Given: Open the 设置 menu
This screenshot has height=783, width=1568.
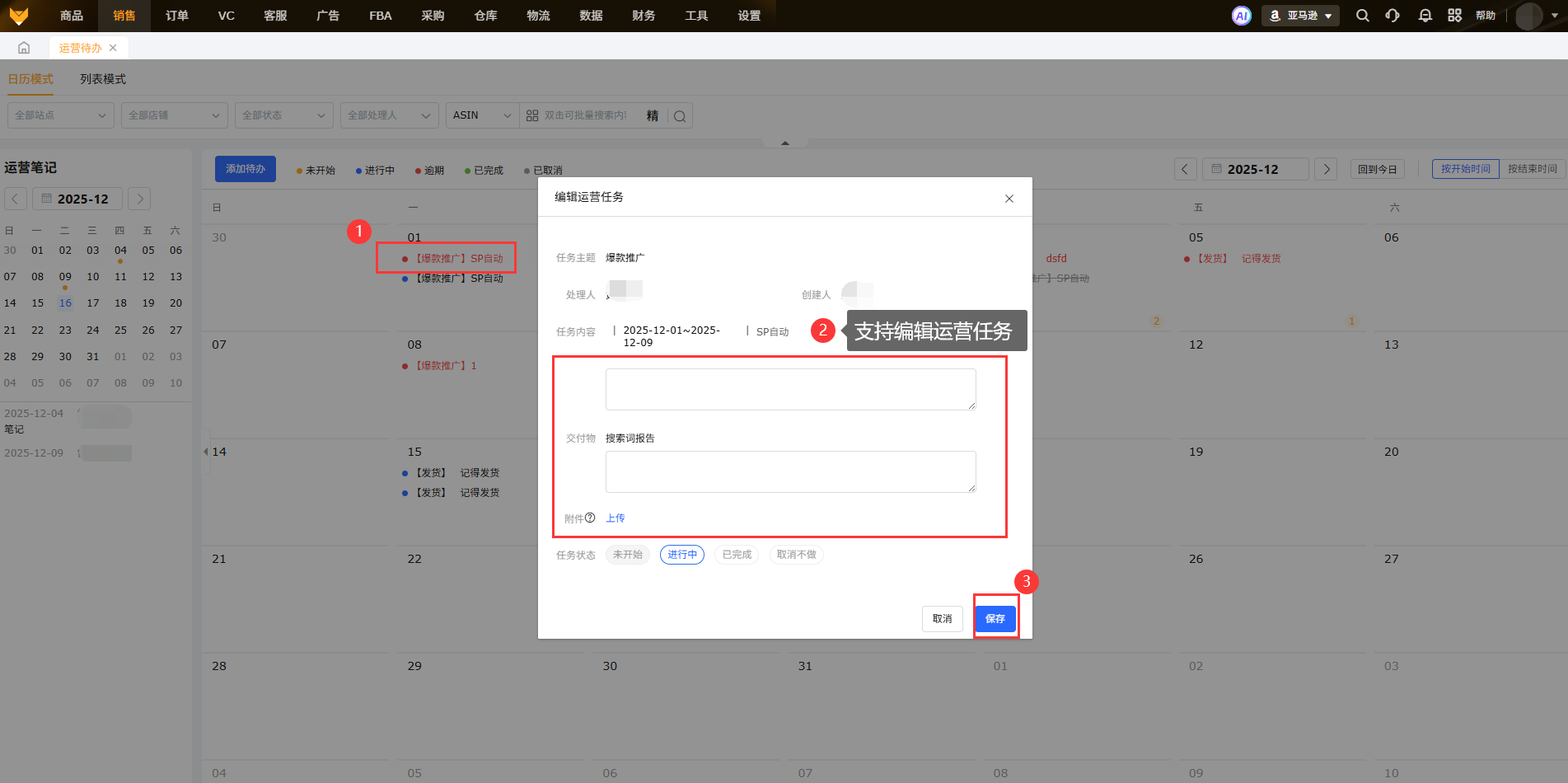Looking at the screenshot, I should [x=749, y=16].
